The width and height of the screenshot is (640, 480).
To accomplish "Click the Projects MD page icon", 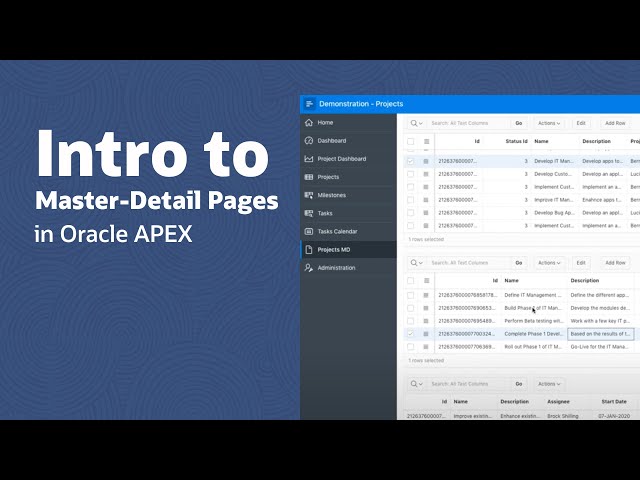I will (309, 249).
